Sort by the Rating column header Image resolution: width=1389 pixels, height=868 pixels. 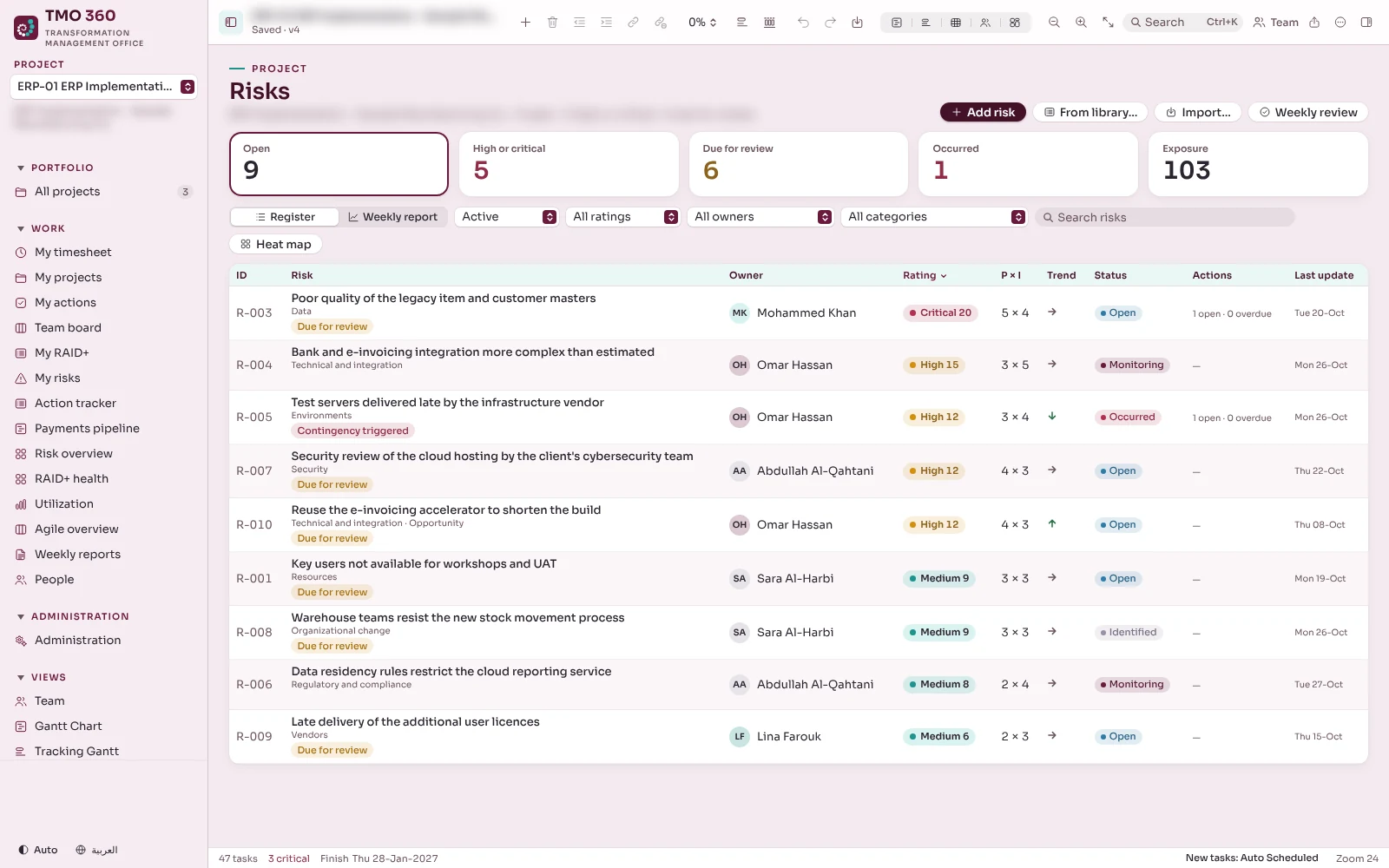(x=925, y=275)
